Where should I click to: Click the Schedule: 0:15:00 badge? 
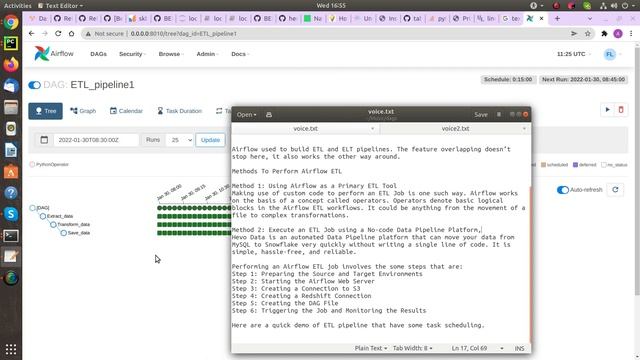point(508,80)
